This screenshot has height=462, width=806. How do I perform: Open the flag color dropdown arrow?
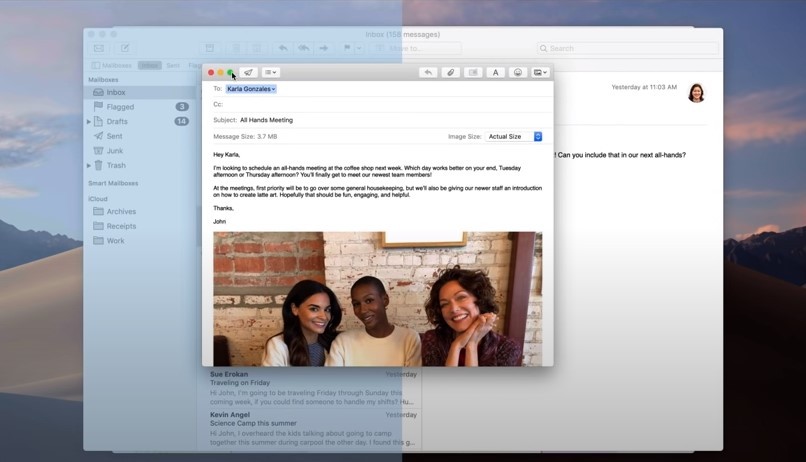(359, 48)
